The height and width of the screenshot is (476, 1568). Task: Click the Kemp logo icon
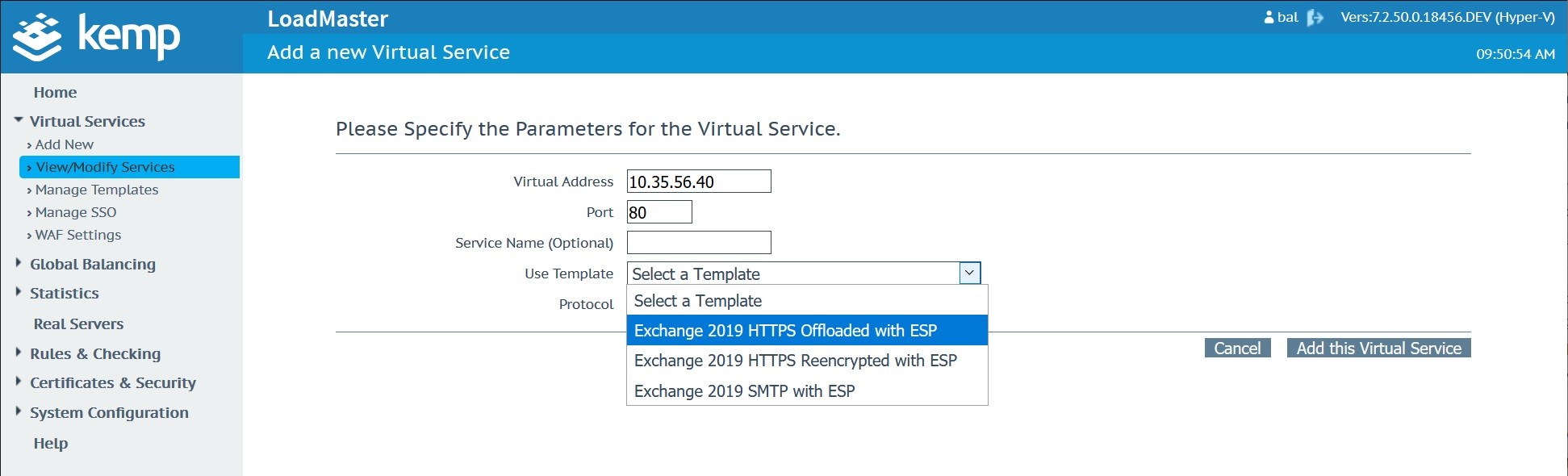[x=37, y=37]
